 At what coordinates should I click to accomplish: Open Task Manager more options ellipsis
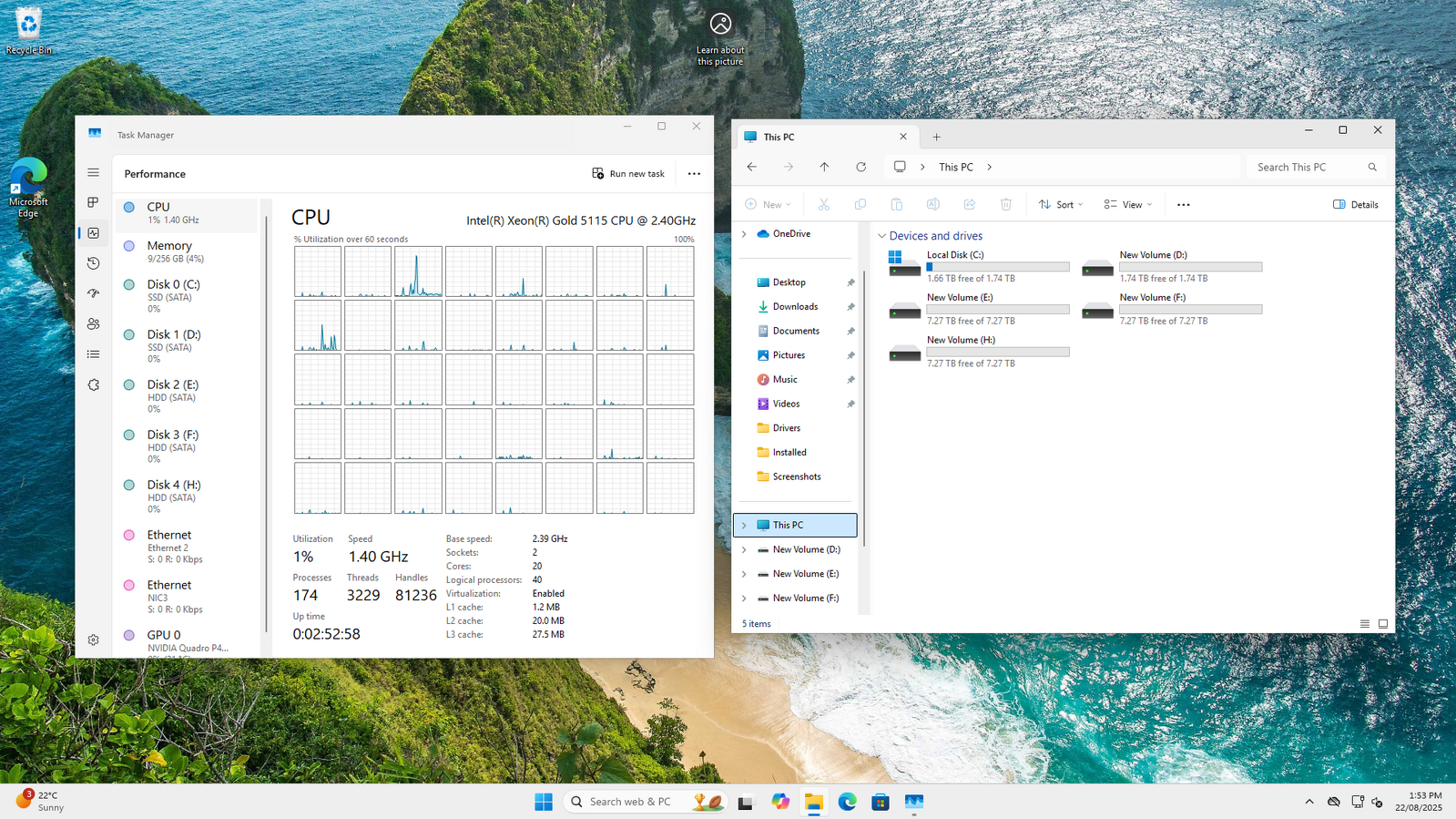click(x=694, y=173)
